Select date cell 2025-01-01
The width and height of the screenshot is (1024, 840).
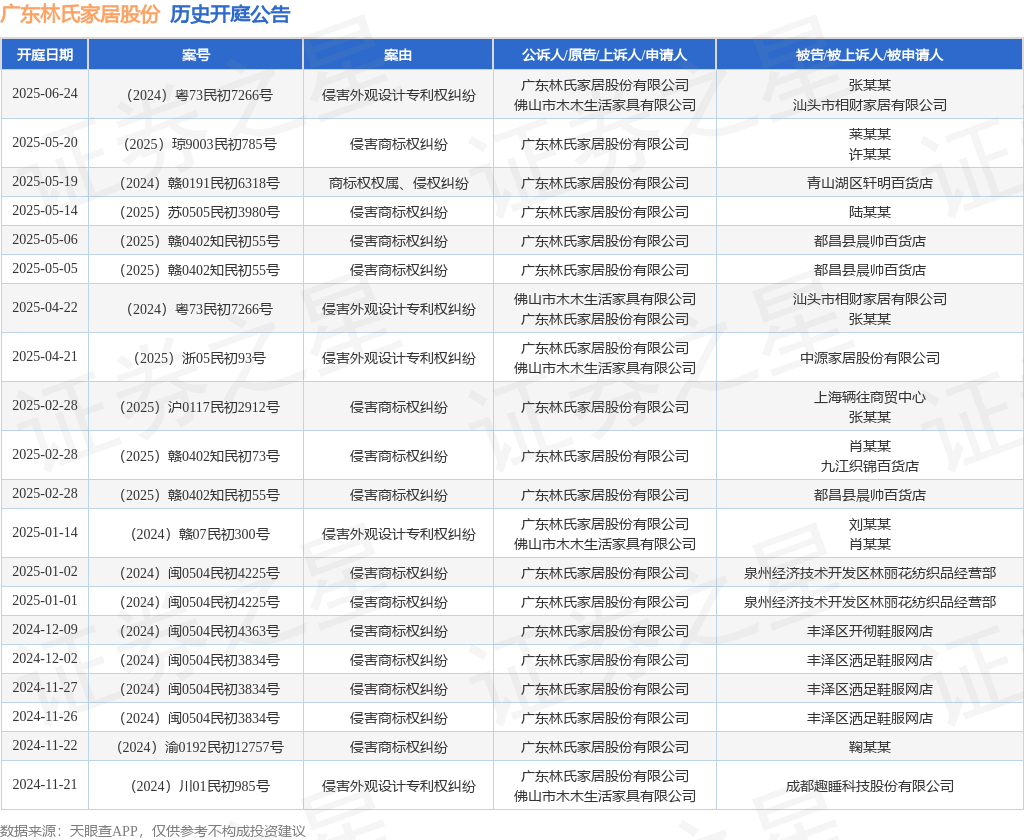coord(44,601)
